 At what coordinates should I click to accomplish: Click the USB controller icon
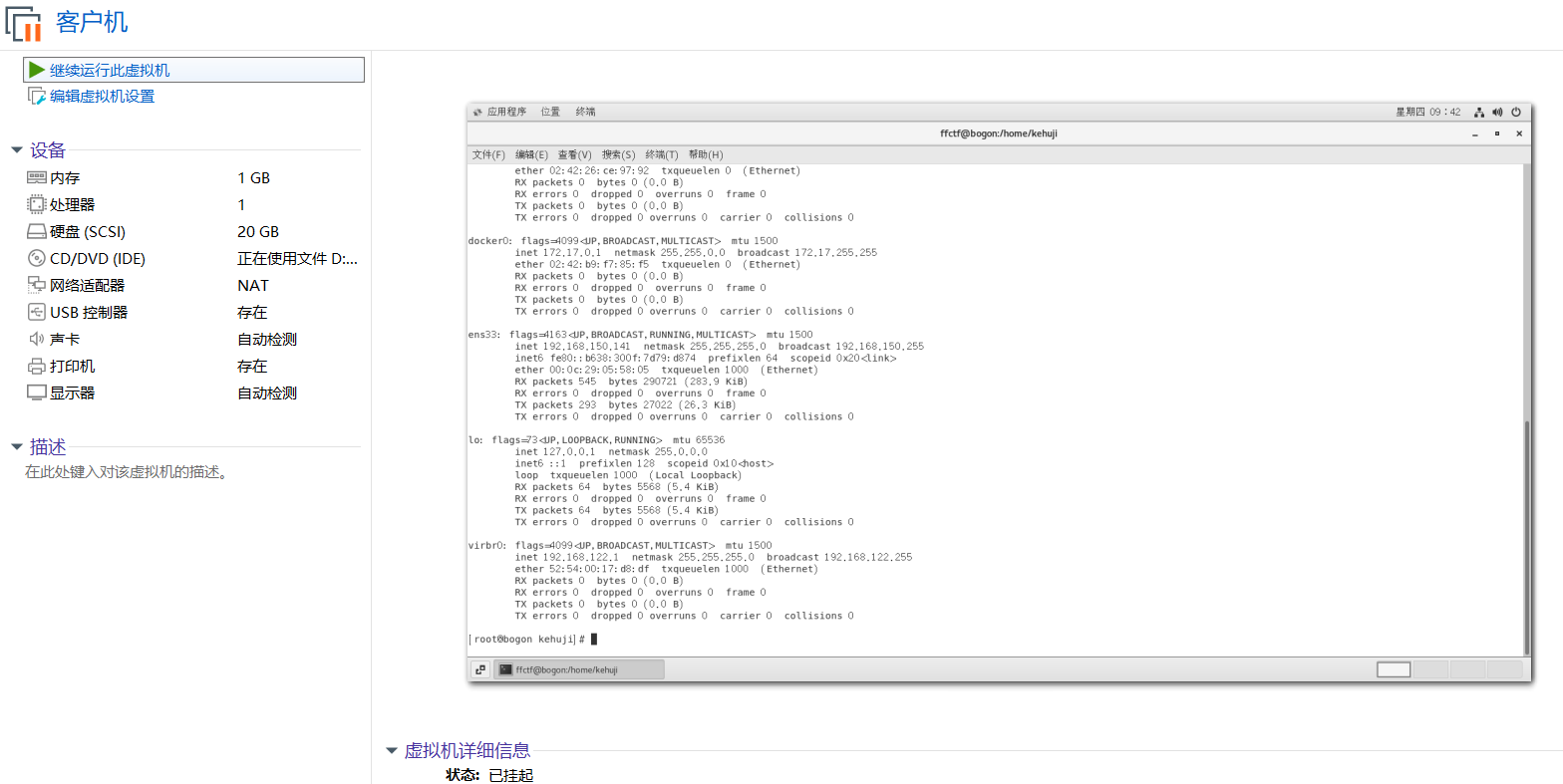(x=36, y=312)
